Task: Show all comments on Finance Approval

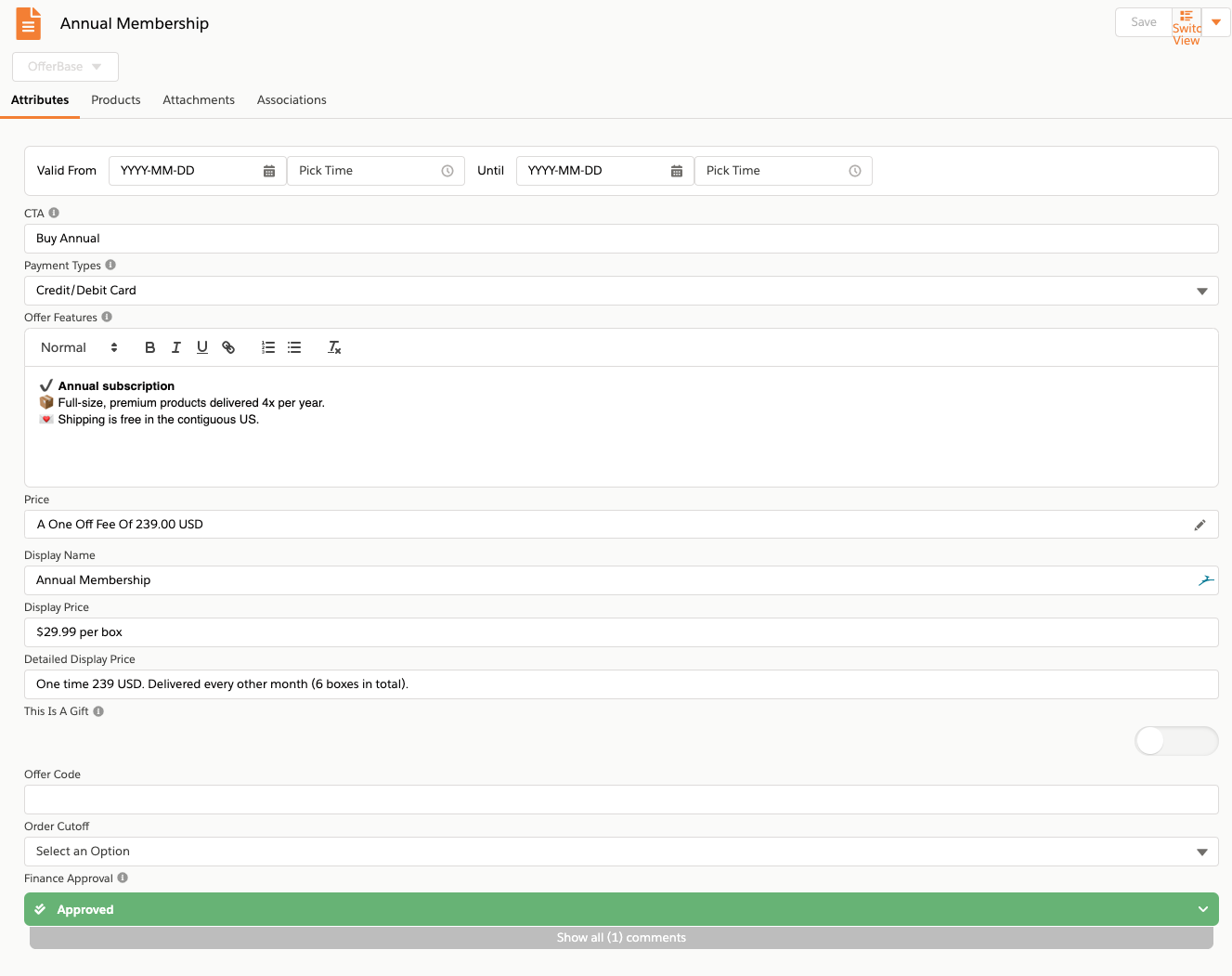Action: (x=621, y=937)
